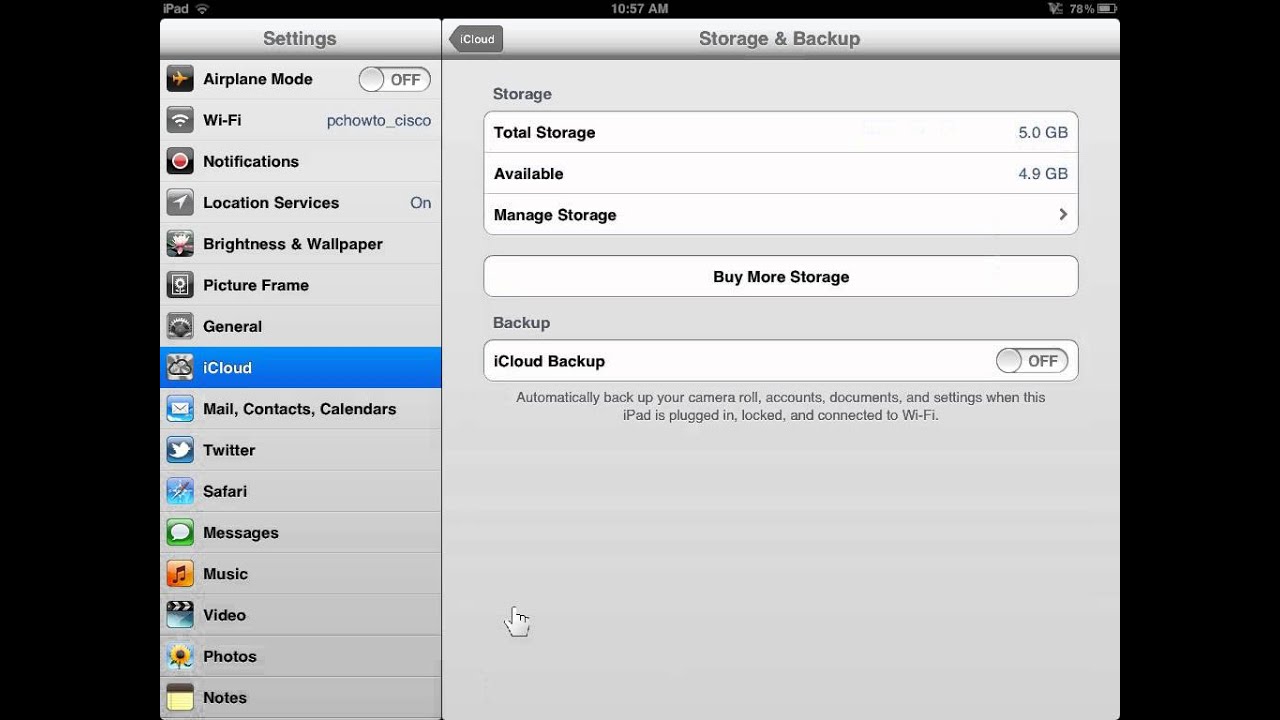The height and width of the screenshot is (720, 1280).
Task: Tap the Mail, Contacts, Calendars icon
Action: 180,409
